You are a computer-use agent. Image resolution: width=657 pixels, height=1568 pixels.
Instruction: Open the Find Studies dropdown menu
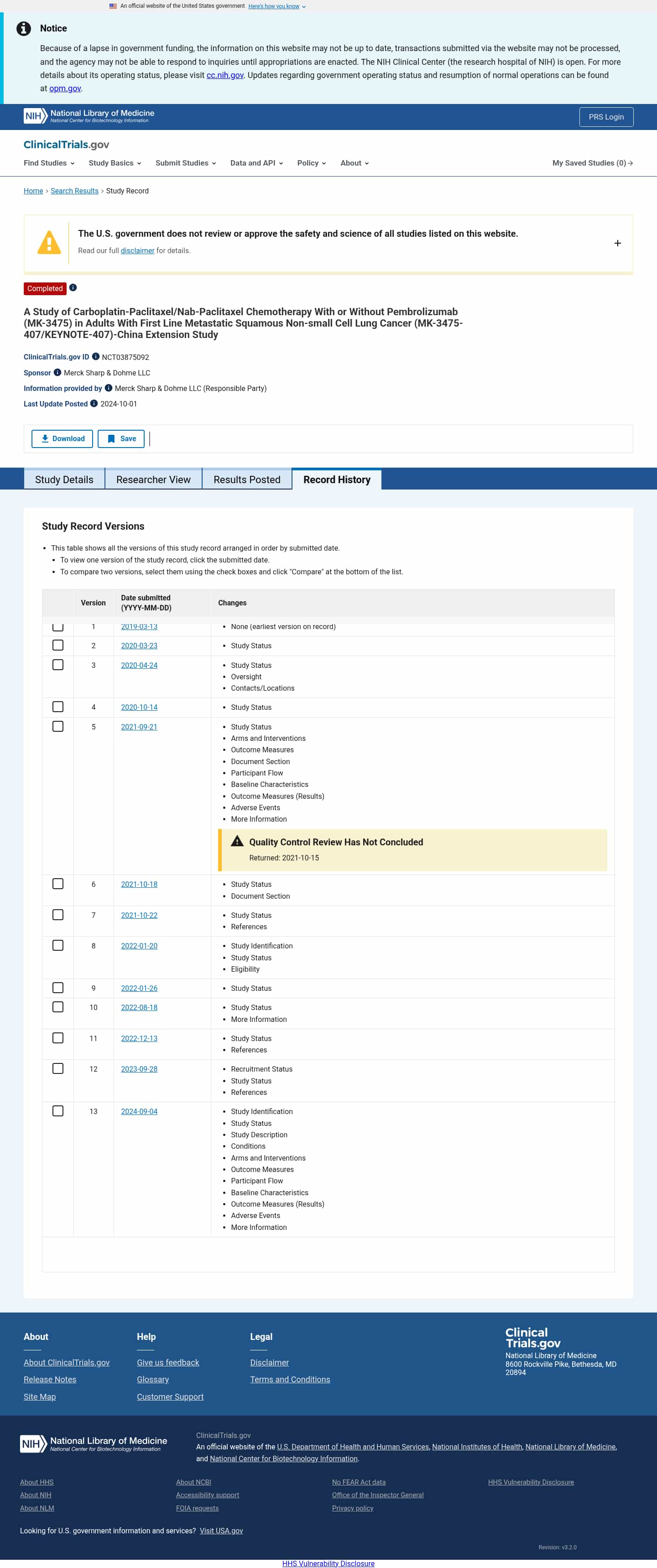[49, 163]
